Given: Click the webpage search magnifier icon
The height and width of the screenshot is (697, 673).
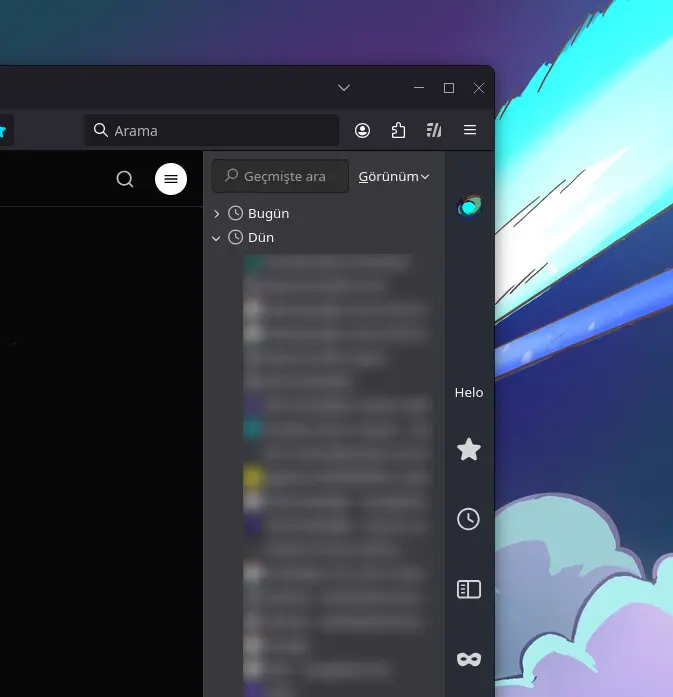Looking at the screenshot, I should coord(125,179).
